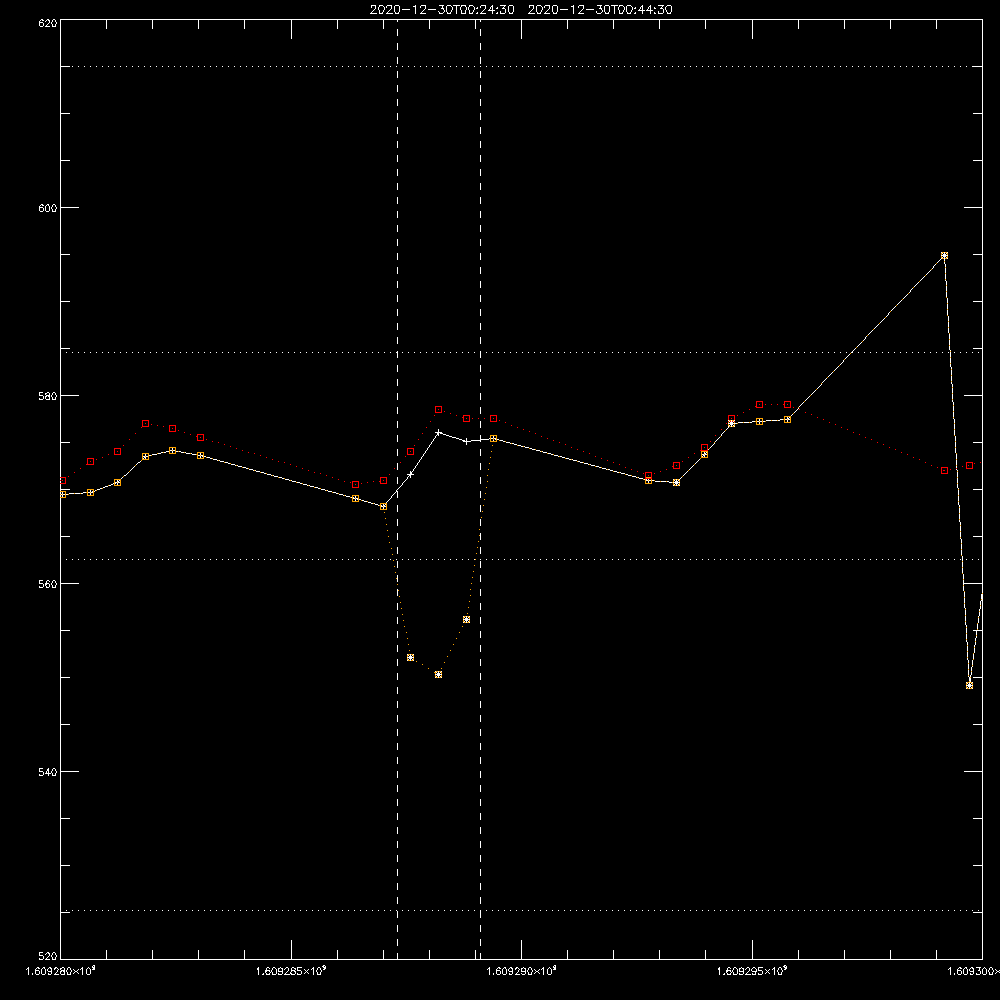Pick the orange dip point near 552
This screenshot has height=1000, width=1000.
tap(410, 658)
